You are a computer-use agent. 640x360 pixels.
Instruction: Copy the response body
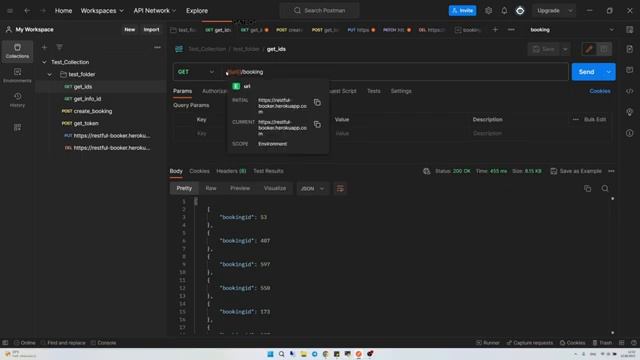(x=587, y=188)
